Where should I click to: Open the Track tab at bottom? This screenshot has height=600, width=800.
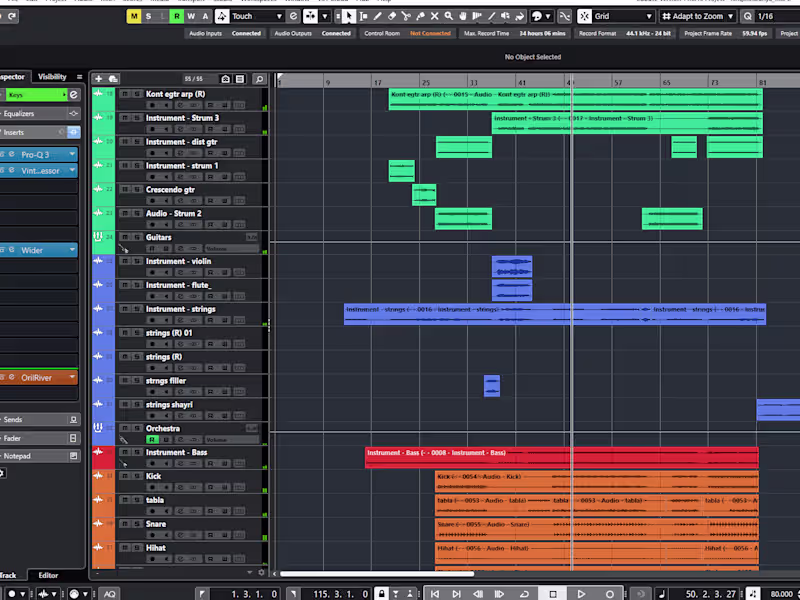9,575
